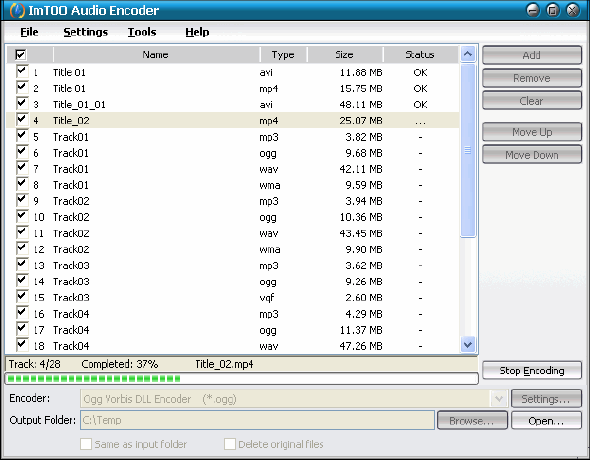Click the OK status of row 1
The image size is (590, 460).
pos(420,73)
